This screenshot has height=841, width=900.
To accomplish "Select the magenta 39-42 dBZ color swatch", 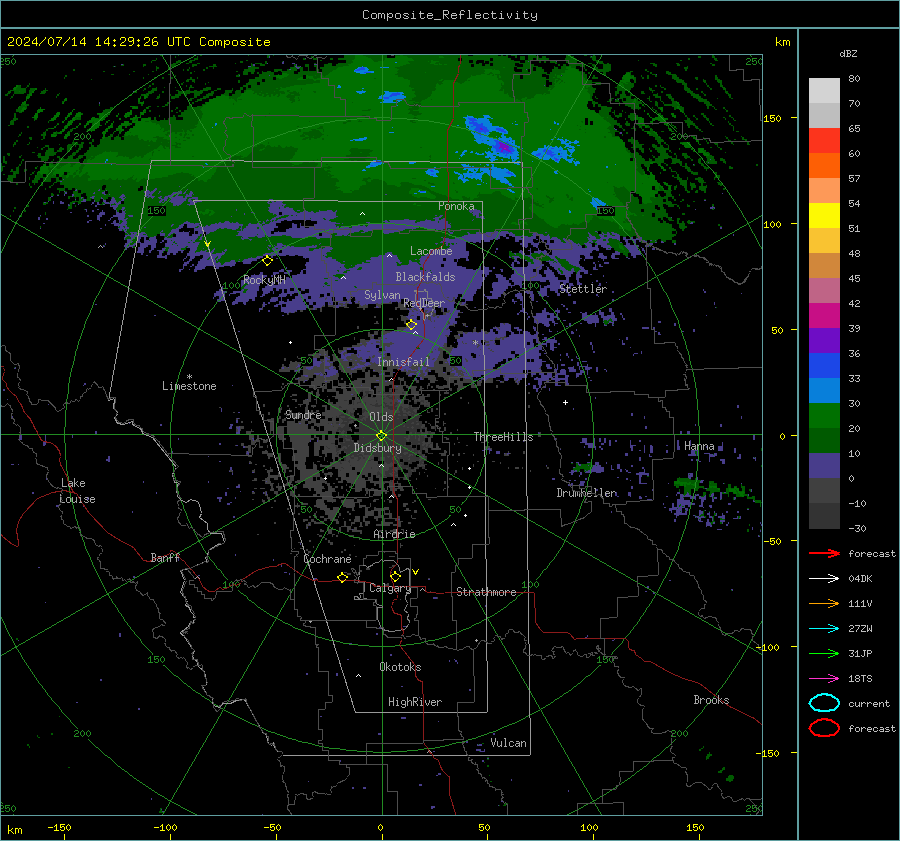I will [824, 316].
